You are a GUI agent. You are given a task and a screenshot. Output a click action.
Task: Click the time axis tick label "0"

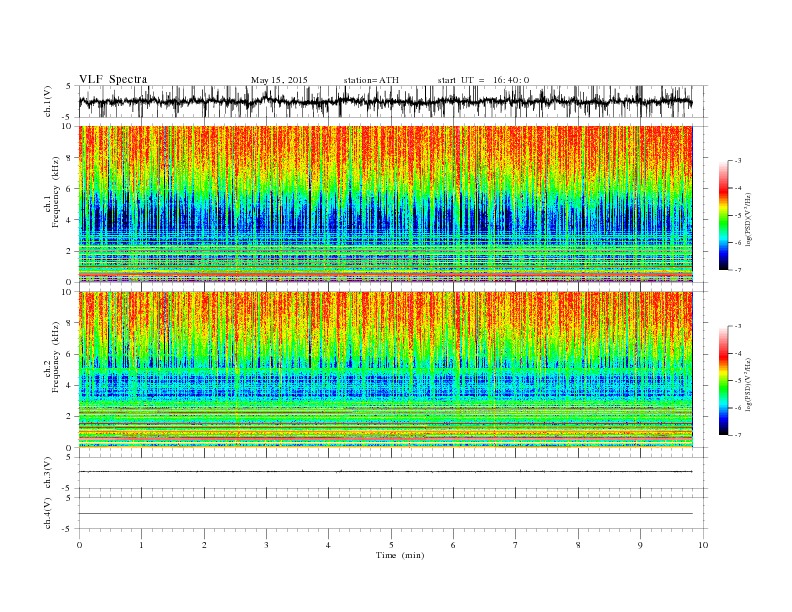tap(79, 545)
